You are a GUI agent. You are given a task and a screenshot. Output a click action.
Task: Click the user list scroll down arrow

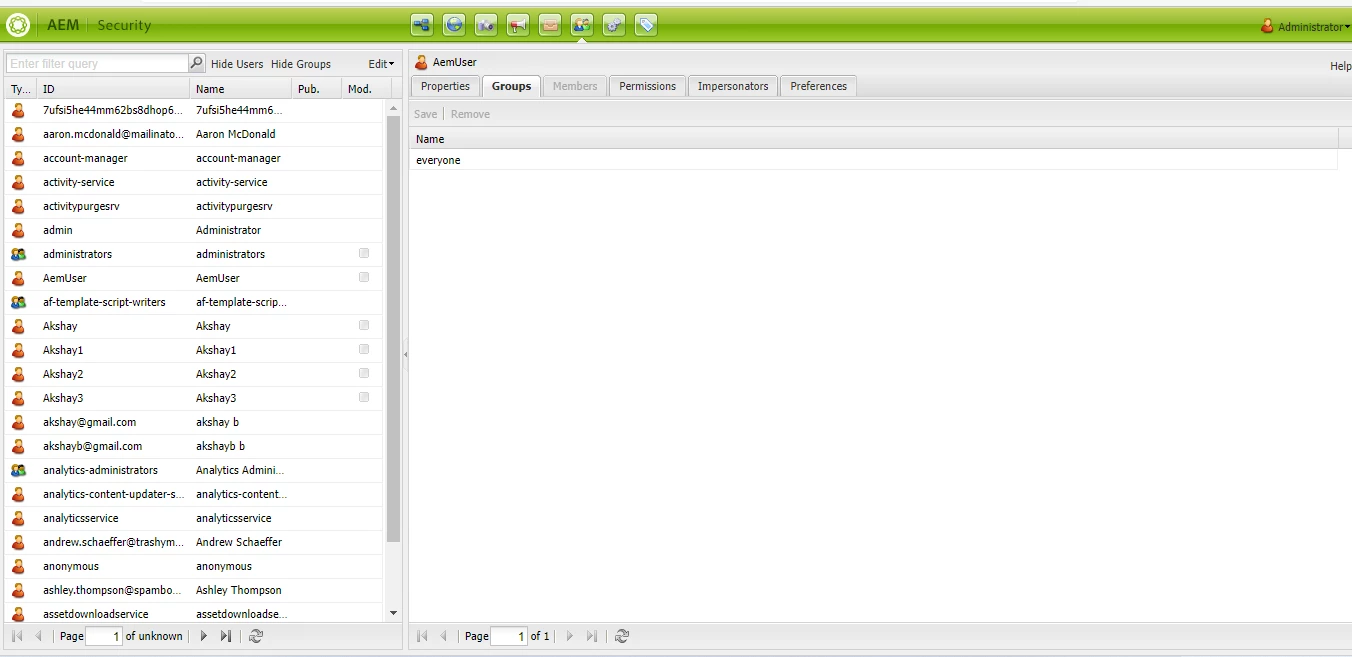pos(393,613)
